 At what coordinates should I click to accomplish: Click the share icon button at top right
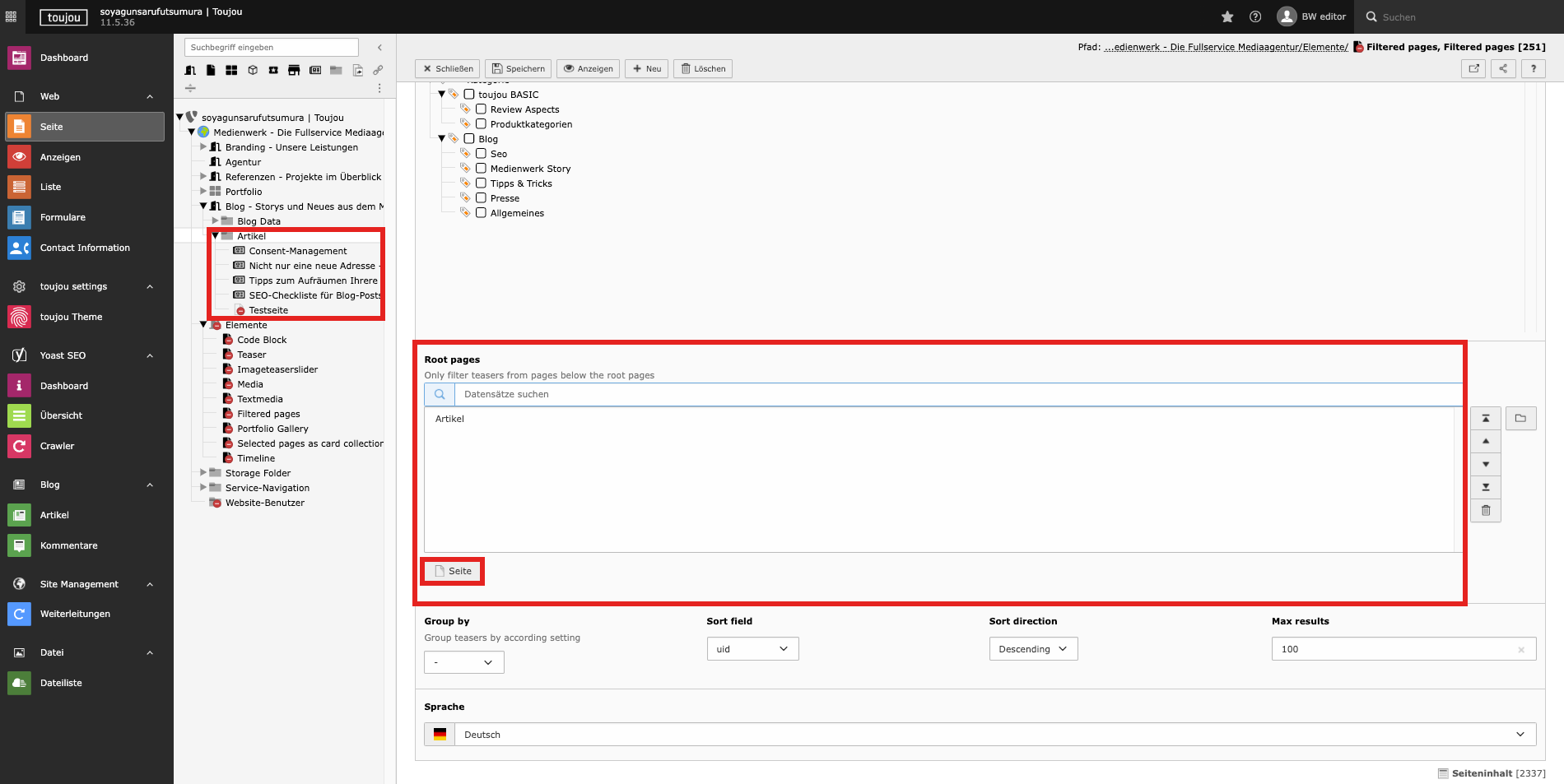[x=1503, y=69]
